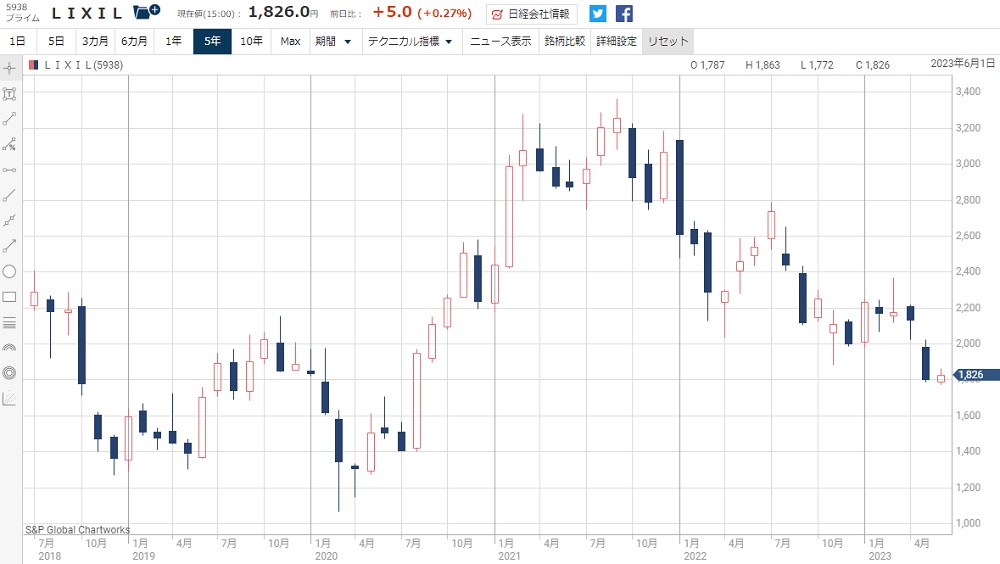Click the 2020 year axis label
Screen dimensions: 1000x564
click(x=326, y=556)
